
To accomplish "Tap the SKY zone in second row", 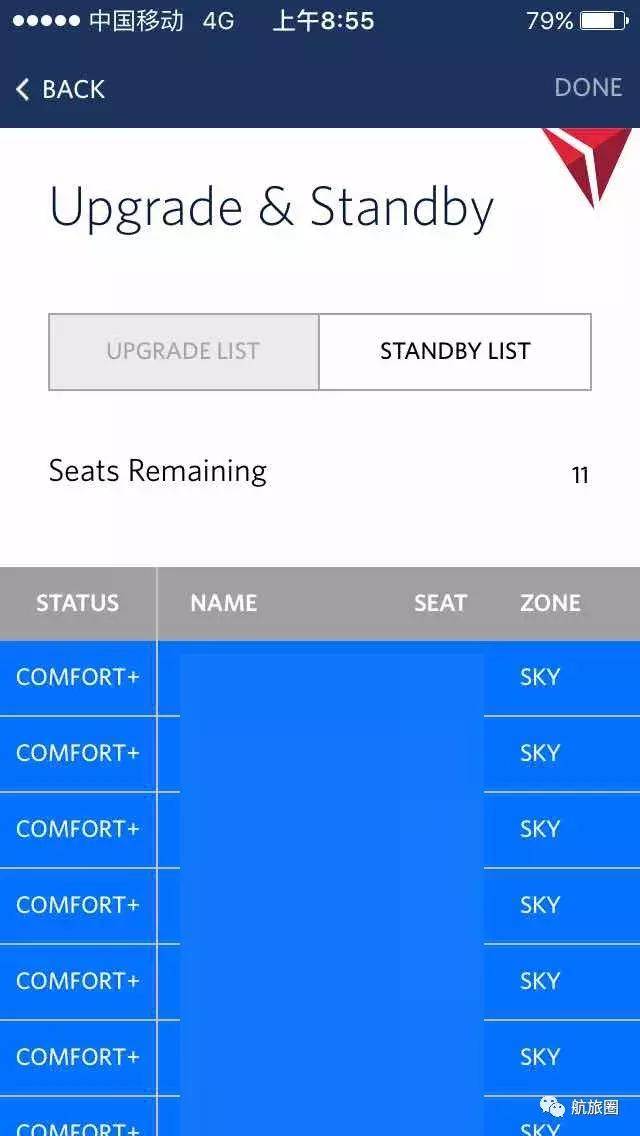I will 540,753.
